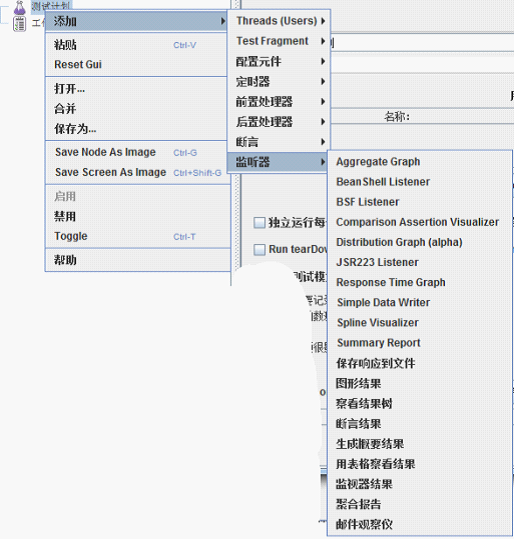Select 察看结果树 listener
Screen dimensions: 514x539
tap(364, 404)
